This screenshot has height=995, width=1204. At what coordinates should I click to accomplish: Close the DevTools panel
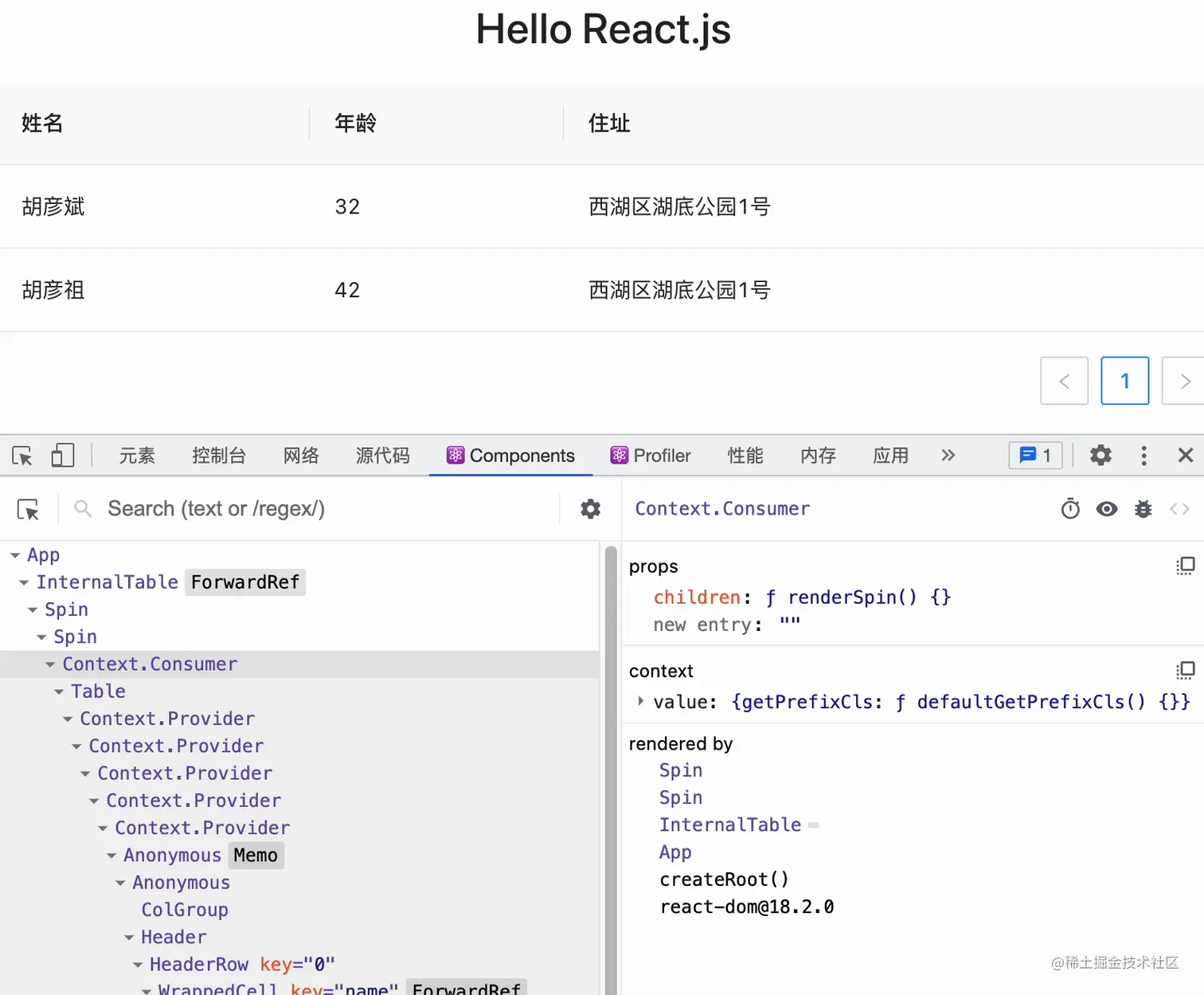pyautogui.click(x=1185, y=456)
